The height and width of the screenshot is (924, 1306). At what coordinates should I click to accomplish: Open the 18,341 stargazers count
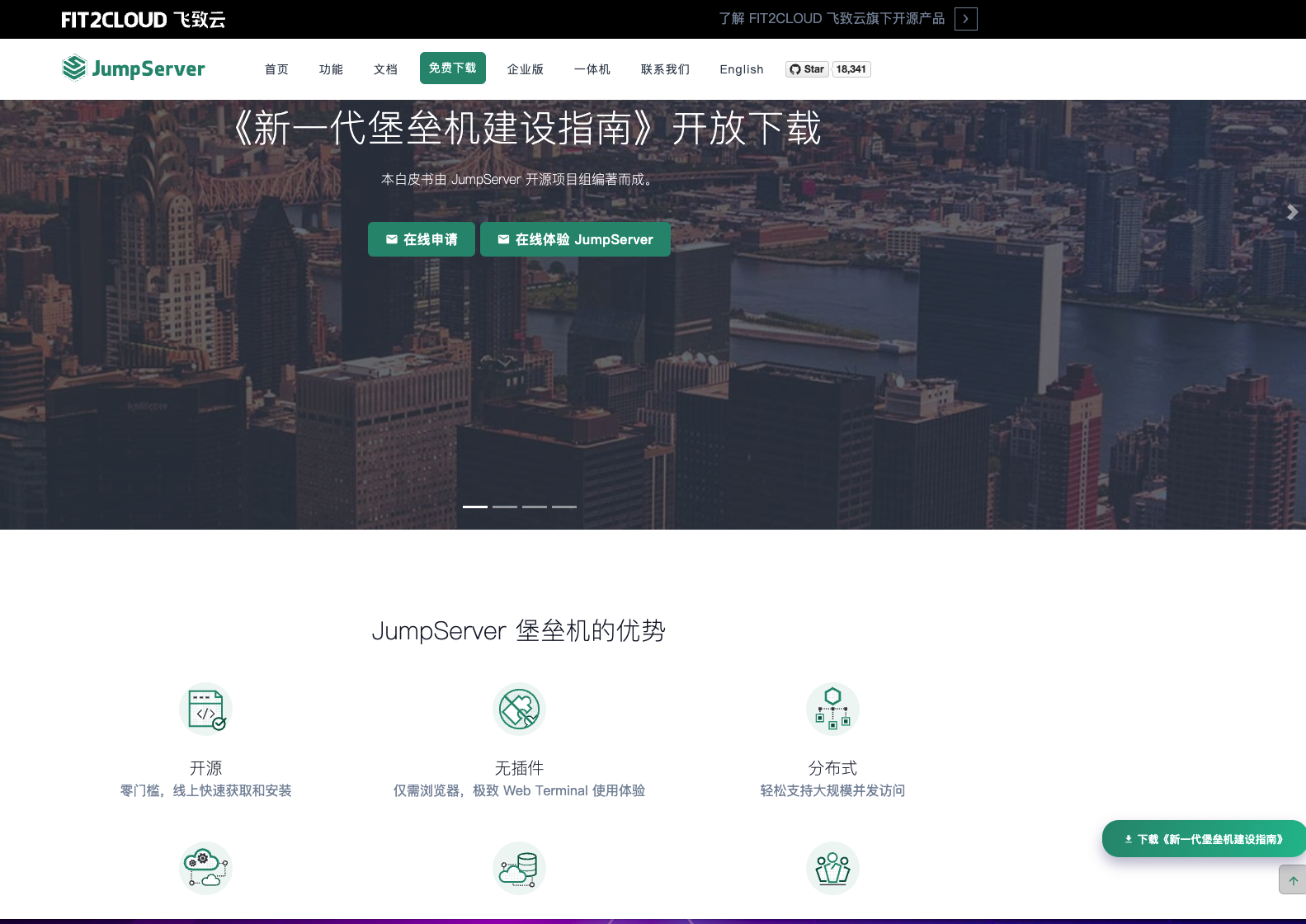(x=851, y=69)
